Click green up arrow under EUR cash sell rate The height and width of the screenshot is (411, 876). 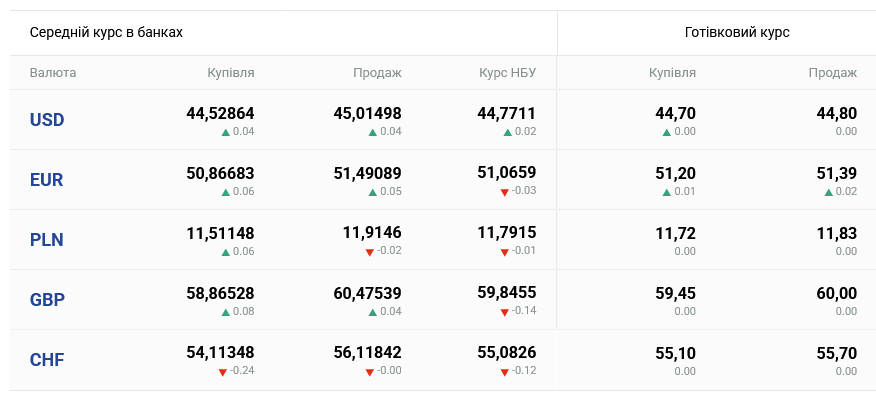pyautogui.click(x=829, y=192)
